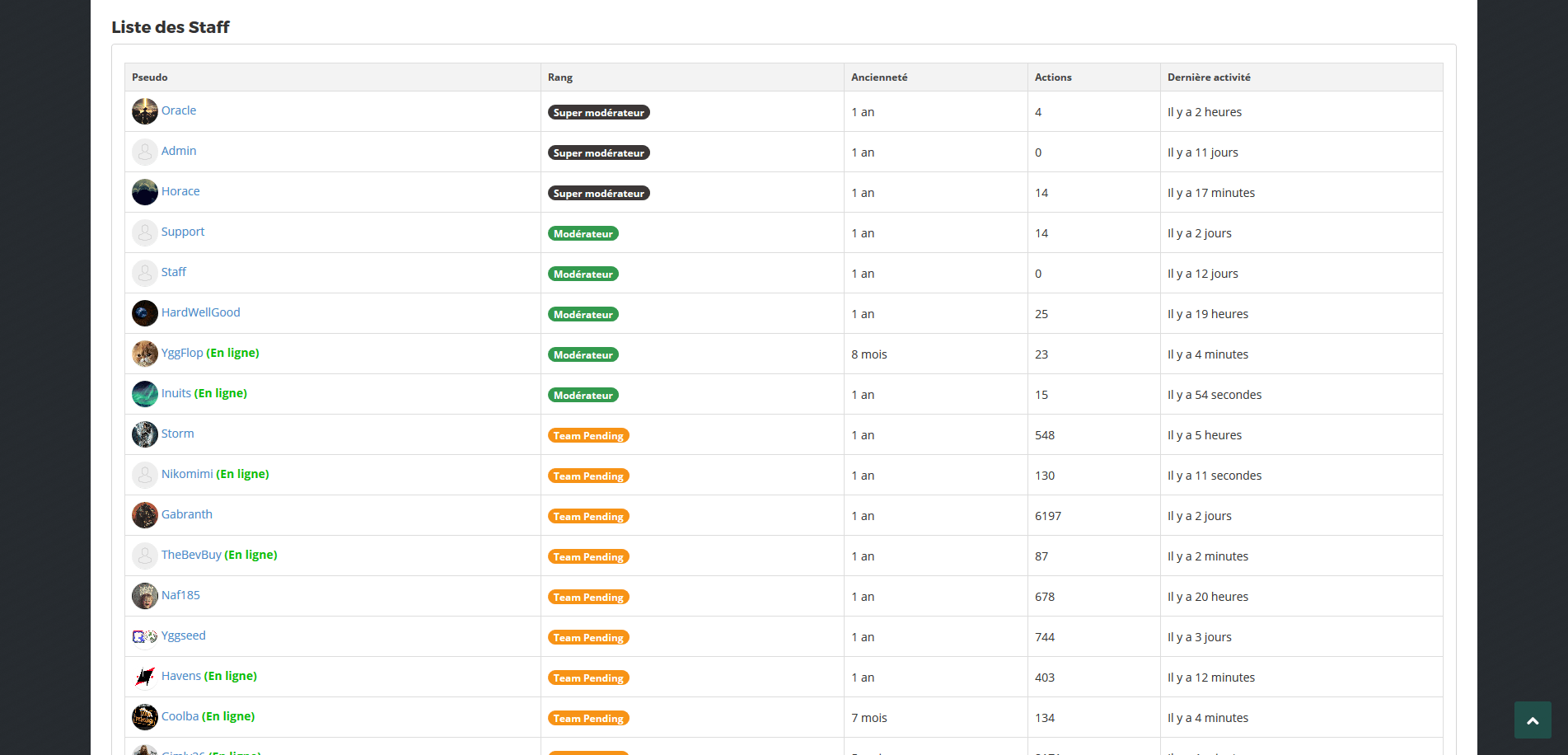Open Nikomimi's profile link
The height and width of the screenshot is (755, 1568).
187,474
